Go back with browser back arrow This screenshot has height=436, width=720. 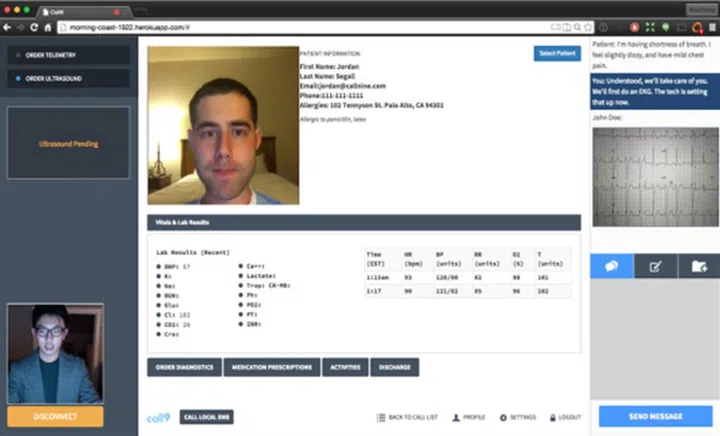pyautogui.click(x=8, y=27)
